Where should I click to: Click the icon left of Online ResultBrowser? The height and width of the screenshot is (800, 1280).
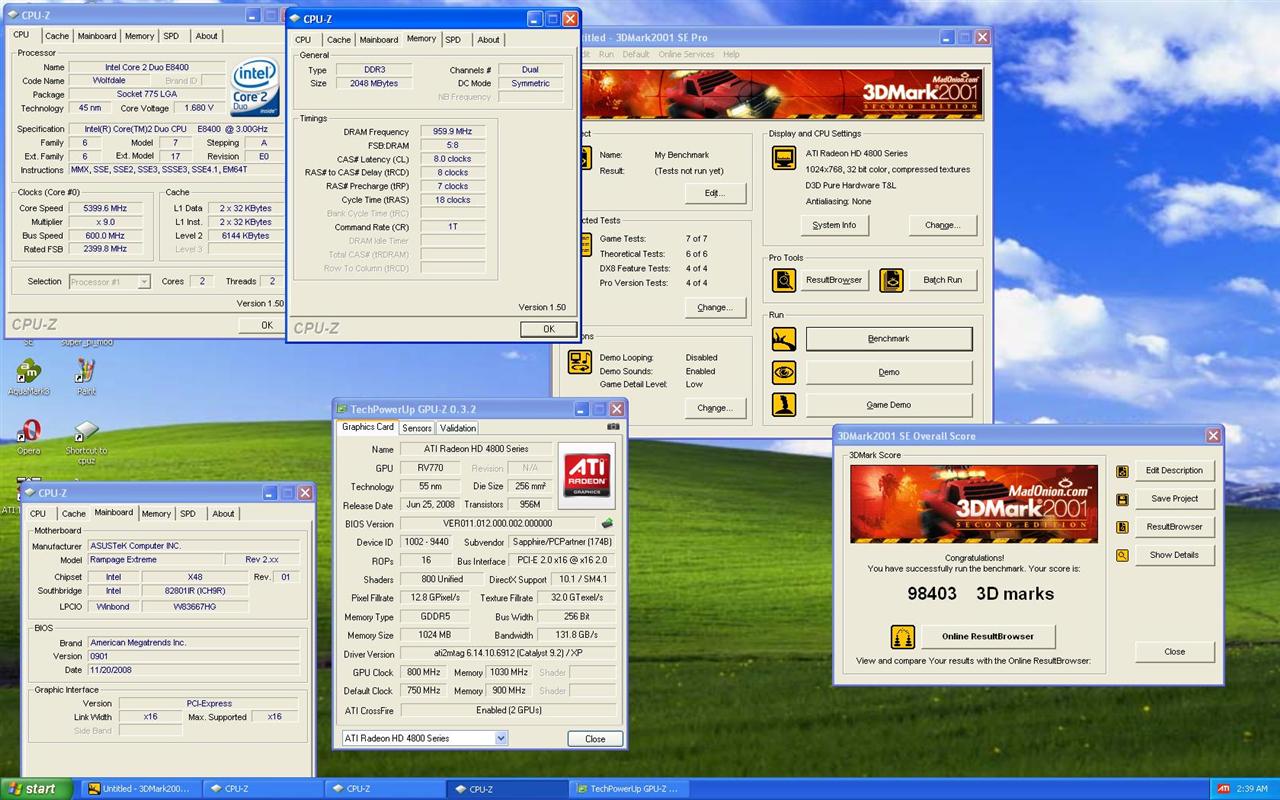[903, 636]
